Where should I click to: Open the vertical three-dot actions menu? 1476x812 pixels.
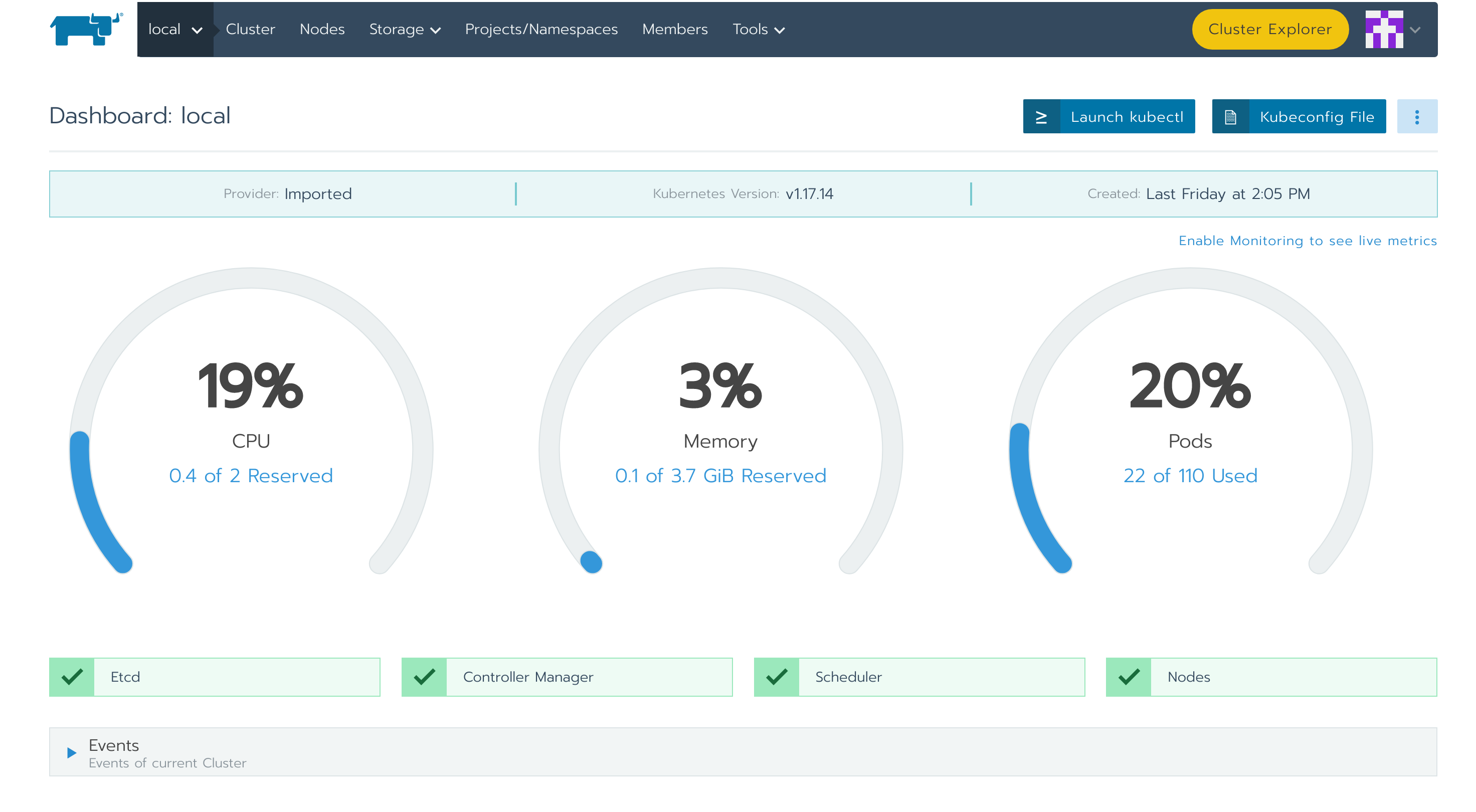[1416, 117]
